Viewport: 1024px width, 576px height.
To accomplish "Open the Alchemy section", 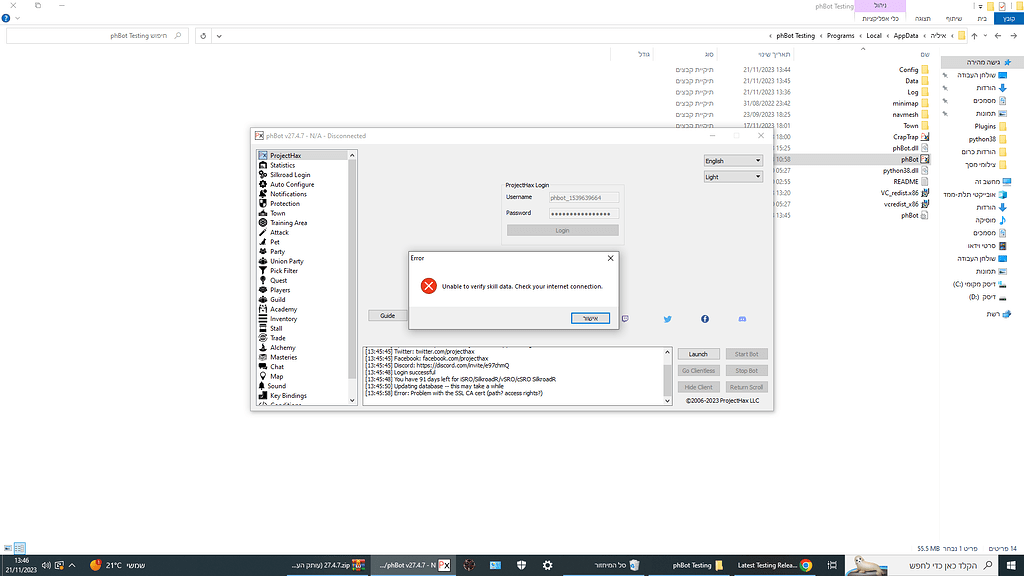I will pyautogui.click(x=283, y=347).
